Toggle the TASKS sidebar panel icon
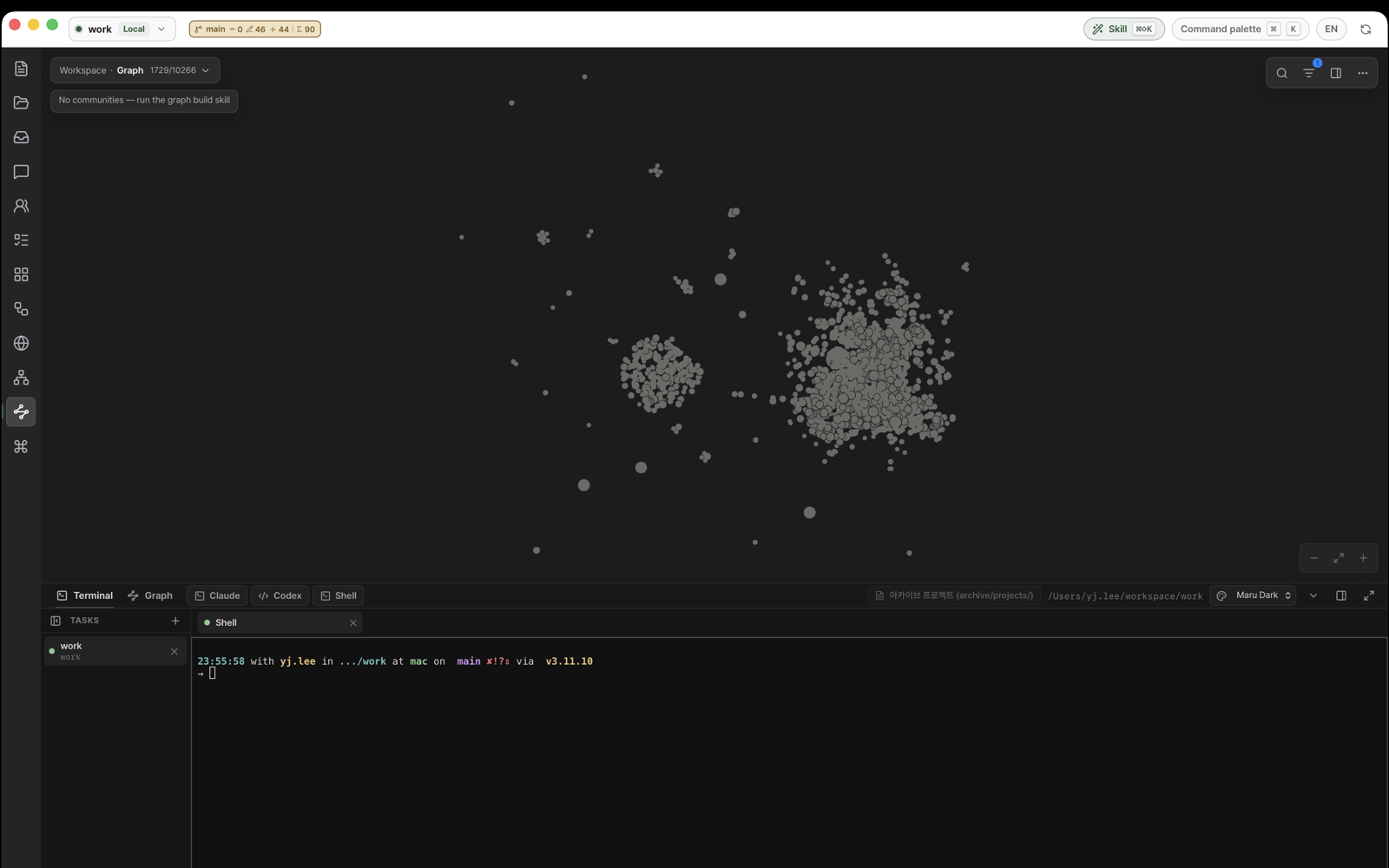The height and width of the screenshot is (868, 1389). coord(56,621)
